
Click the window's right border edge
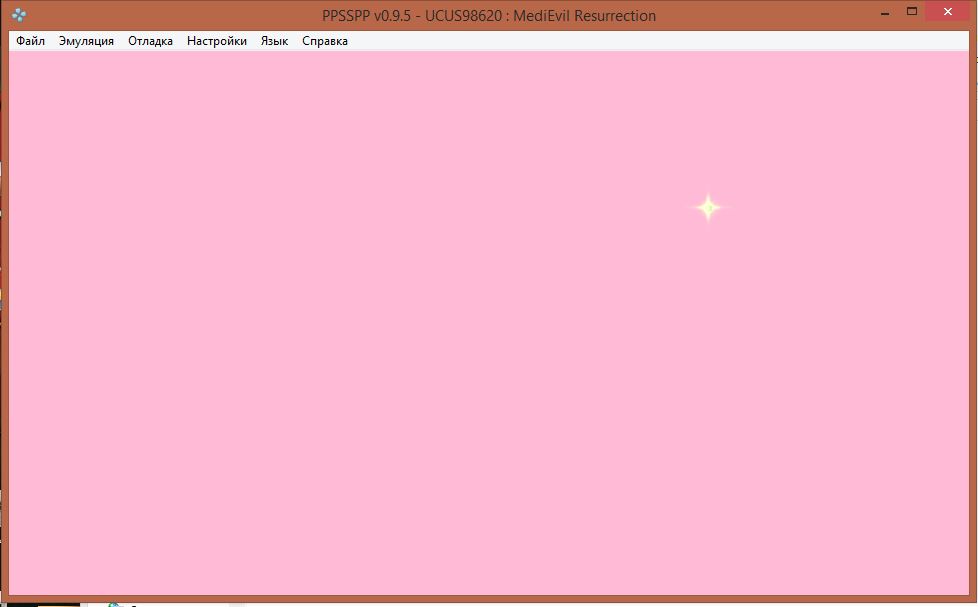[x=973, y=322]
